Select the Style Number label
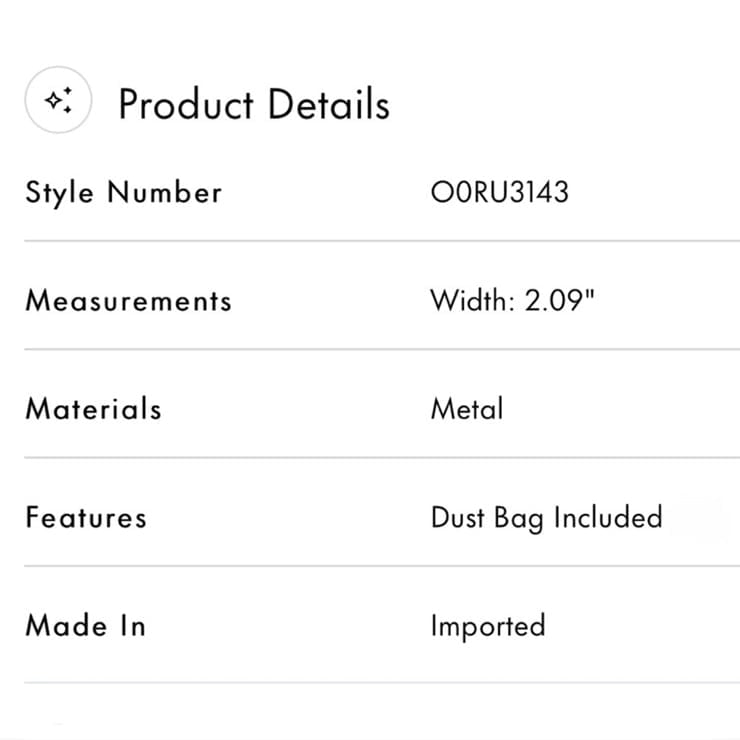This screenshot has height=740, width=740. pyautogui.click(x=124, y=193)
